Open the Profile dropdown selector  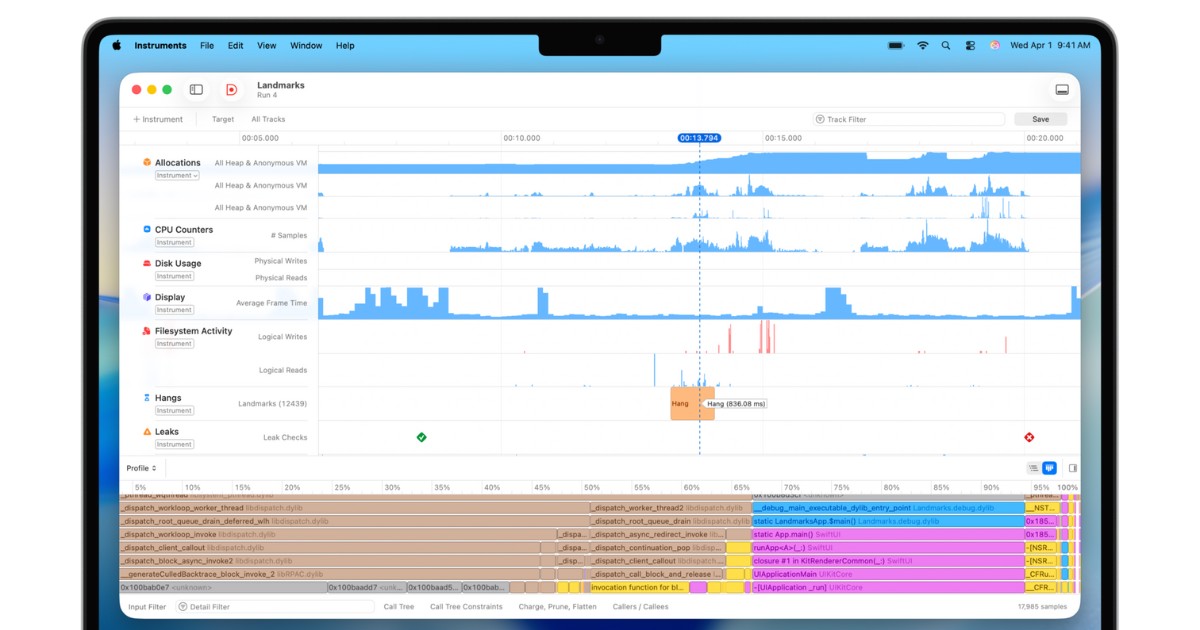tap(141, 468)
